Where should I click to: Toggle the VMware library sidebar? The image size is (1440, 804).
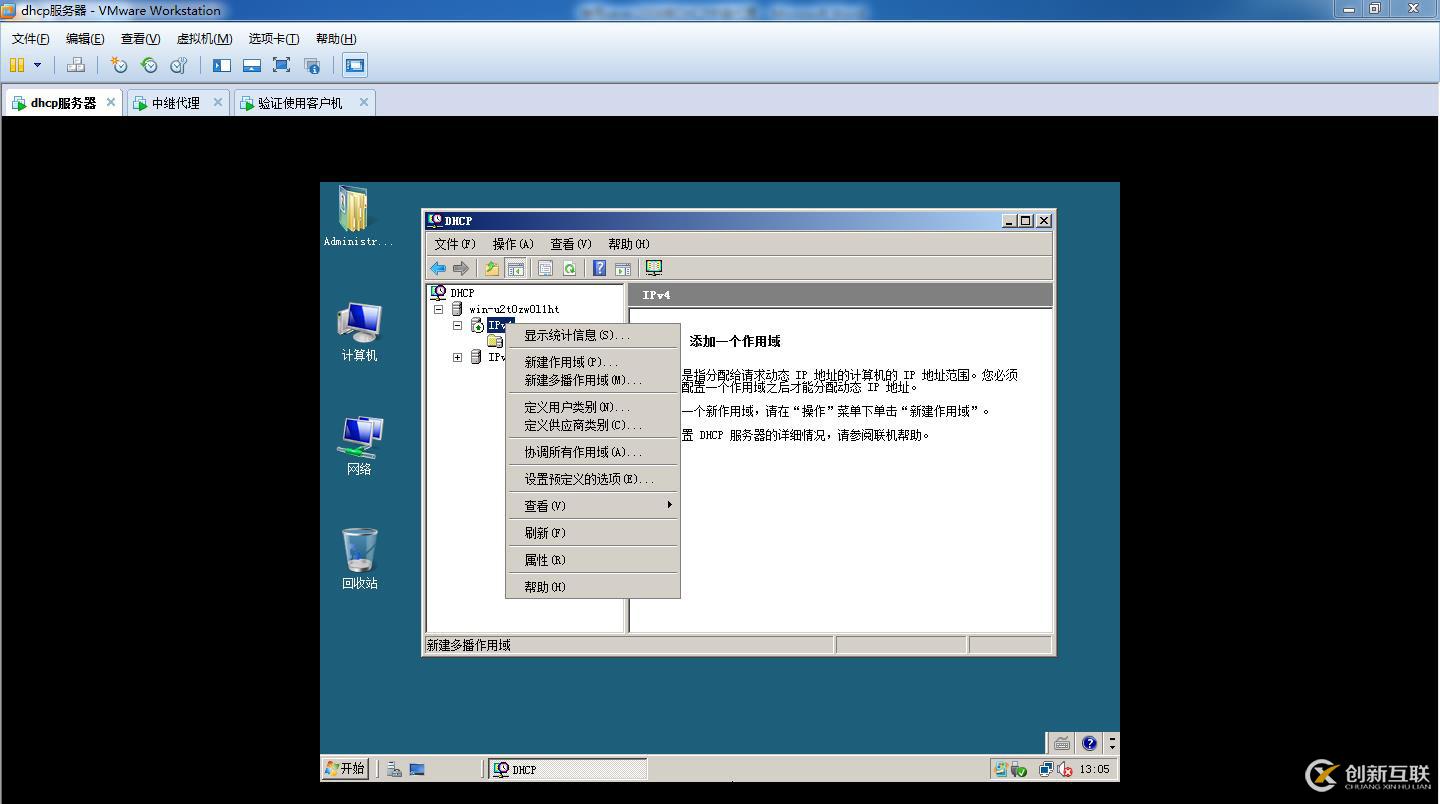coord(222,65)
